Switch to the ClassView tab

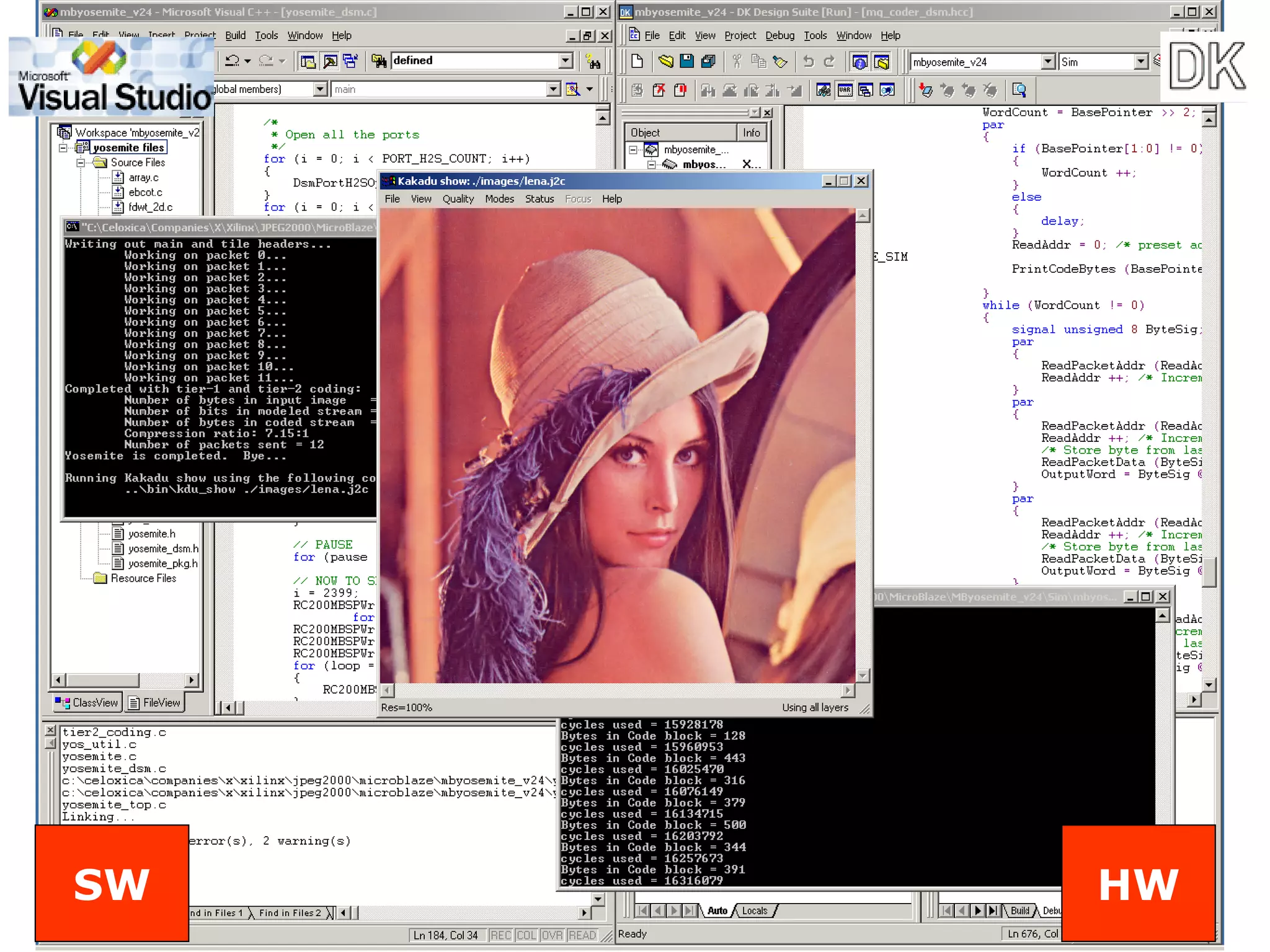(x=87, y=702)
